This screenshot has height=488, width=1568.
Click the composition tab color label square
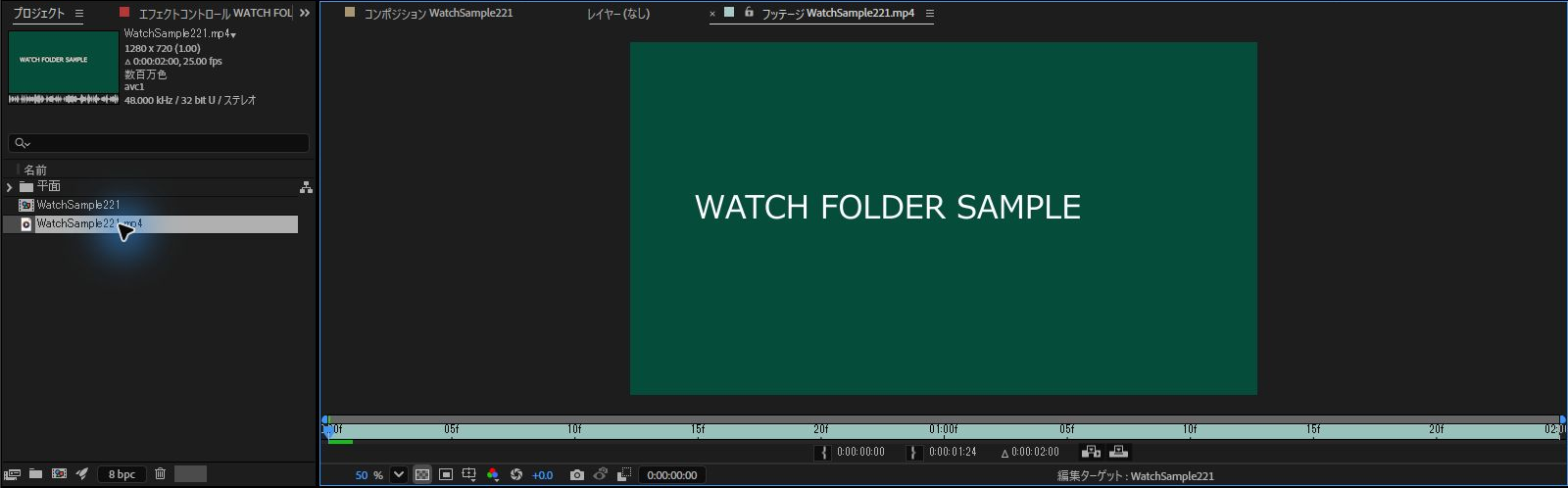tap(349, 13)
